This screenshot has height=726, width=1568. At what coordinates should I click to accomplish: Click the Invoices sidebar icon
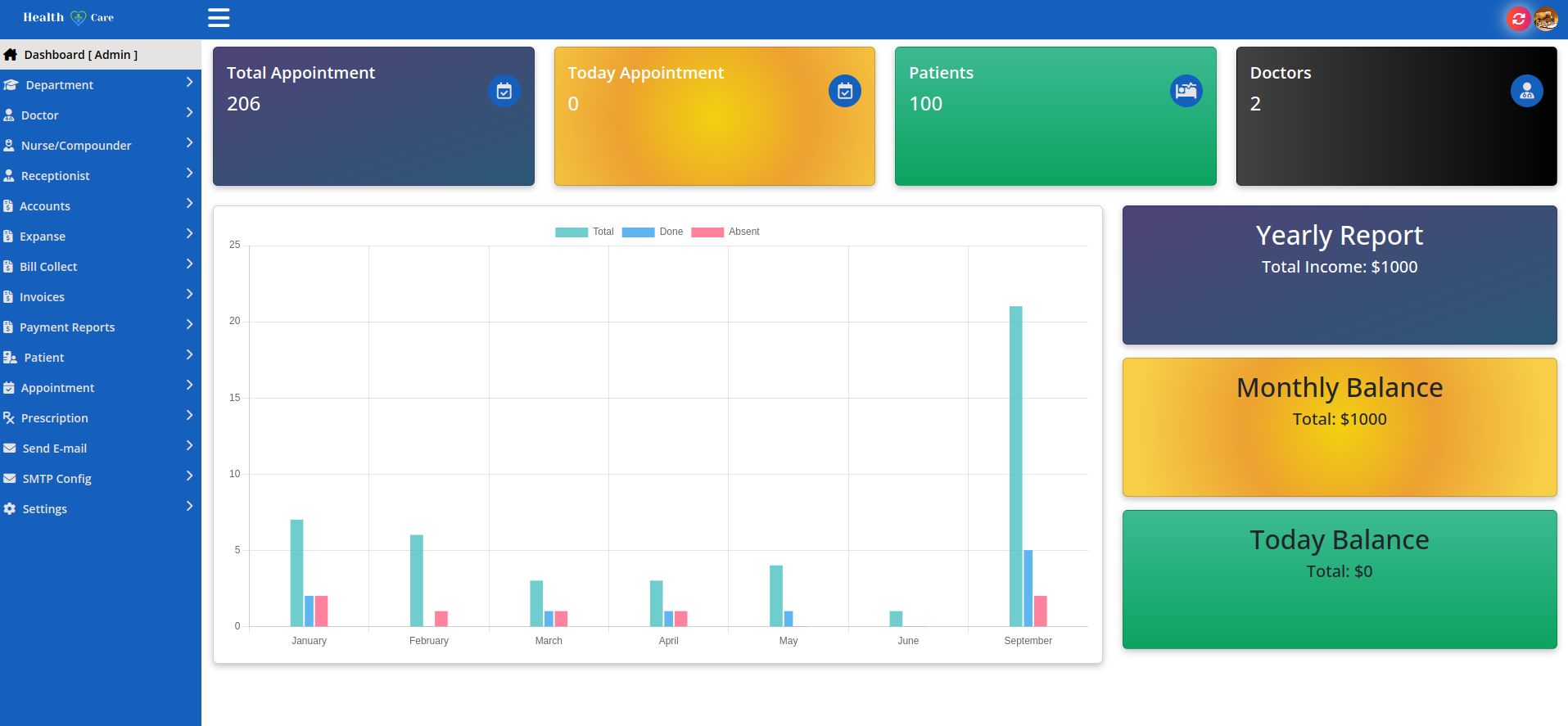[8, 297]
